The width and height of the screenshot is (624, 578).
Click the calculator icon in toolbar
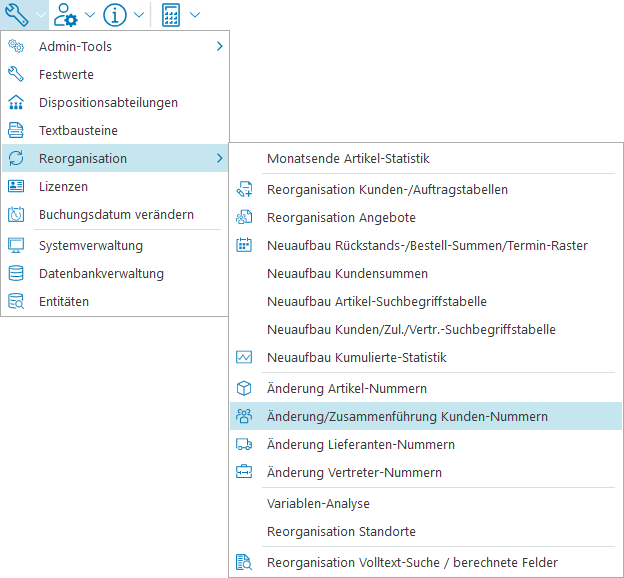(171, 15)
